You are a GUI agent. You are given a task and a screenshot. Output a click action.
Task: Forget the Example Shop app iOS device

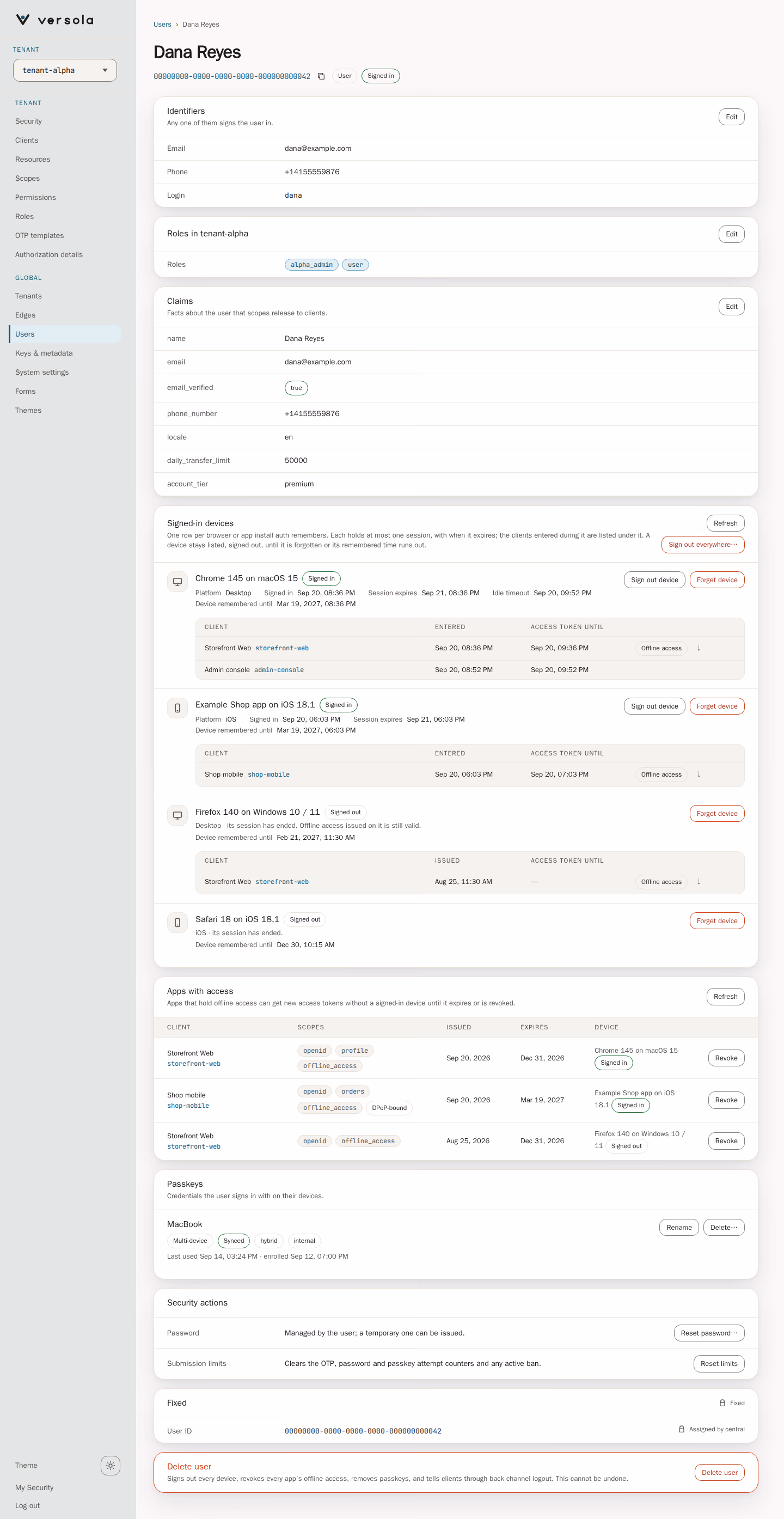(717, 706)
